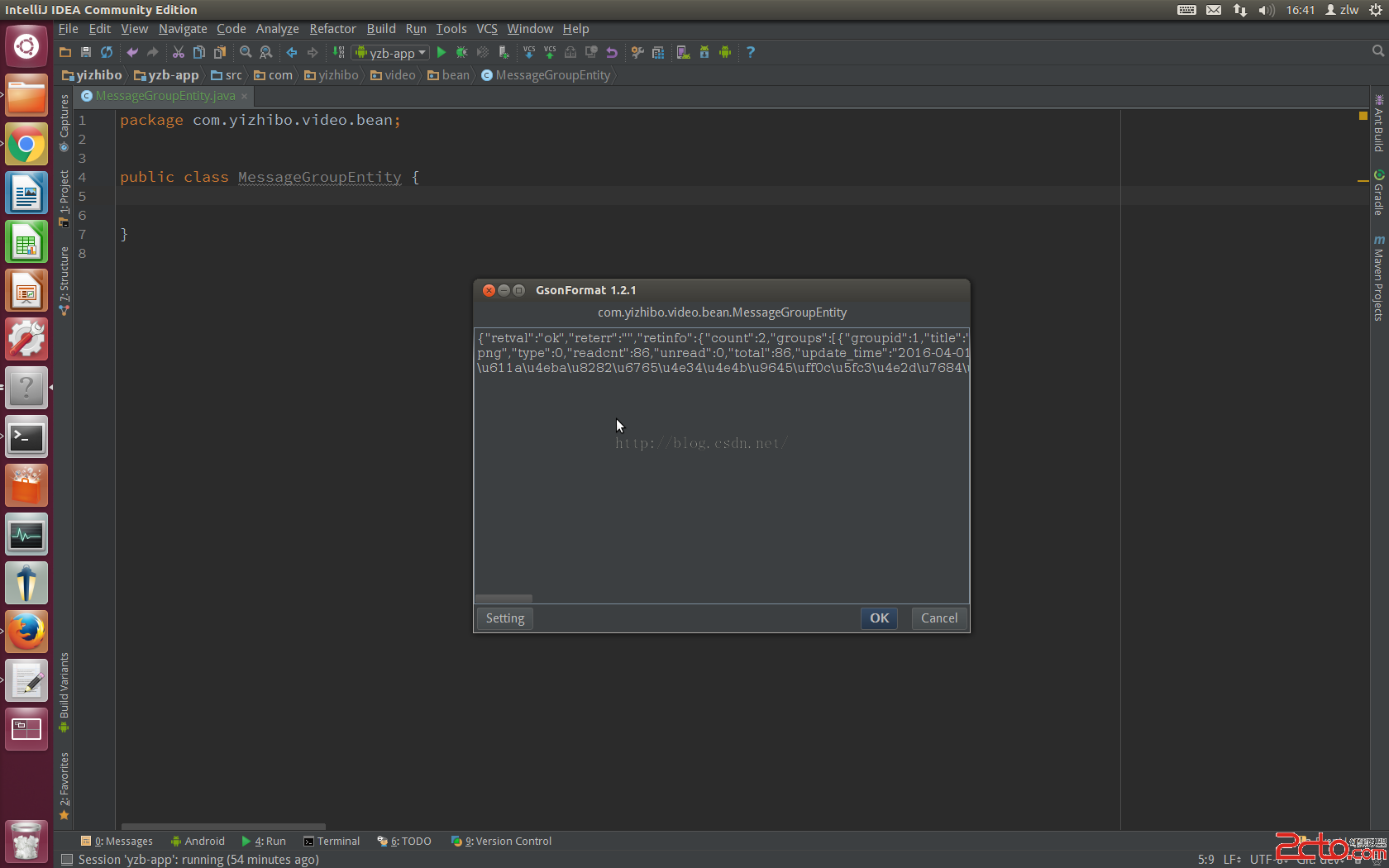Click the Undo arrow icon
Screen dimensions: 1389x868
coord(132,52)
